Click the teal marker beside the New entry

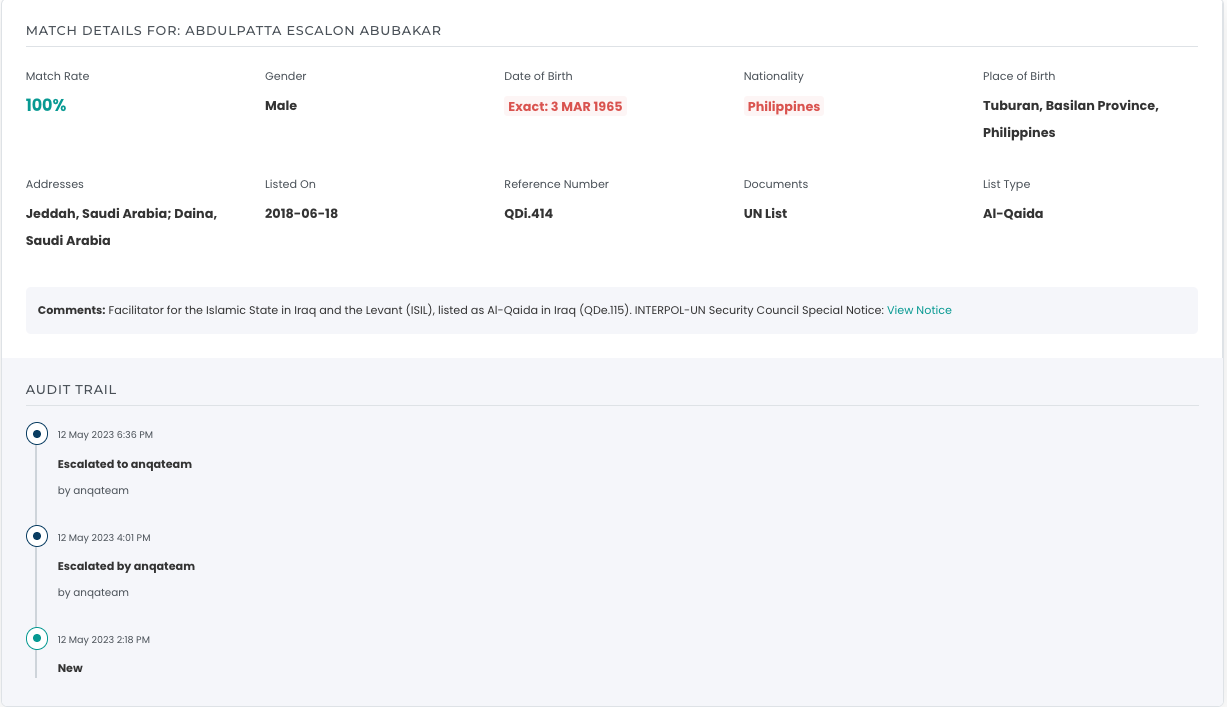pos(37,638)
